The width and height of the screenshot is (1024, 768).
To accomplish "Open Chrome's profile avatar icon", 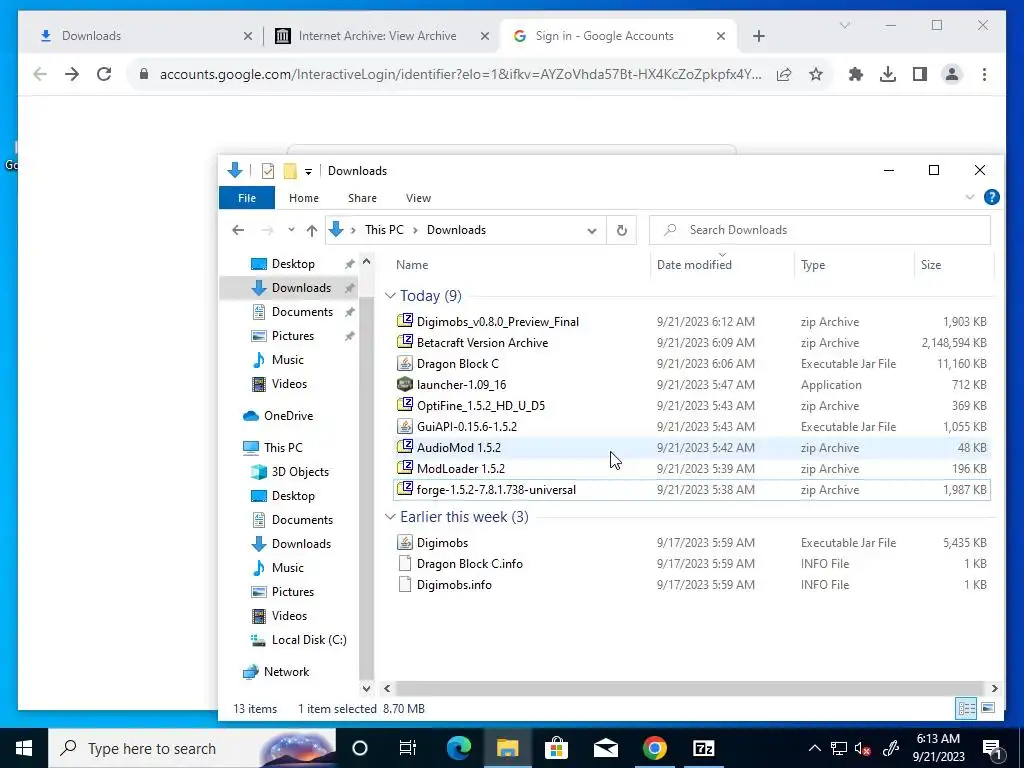I will coord(952,74).
